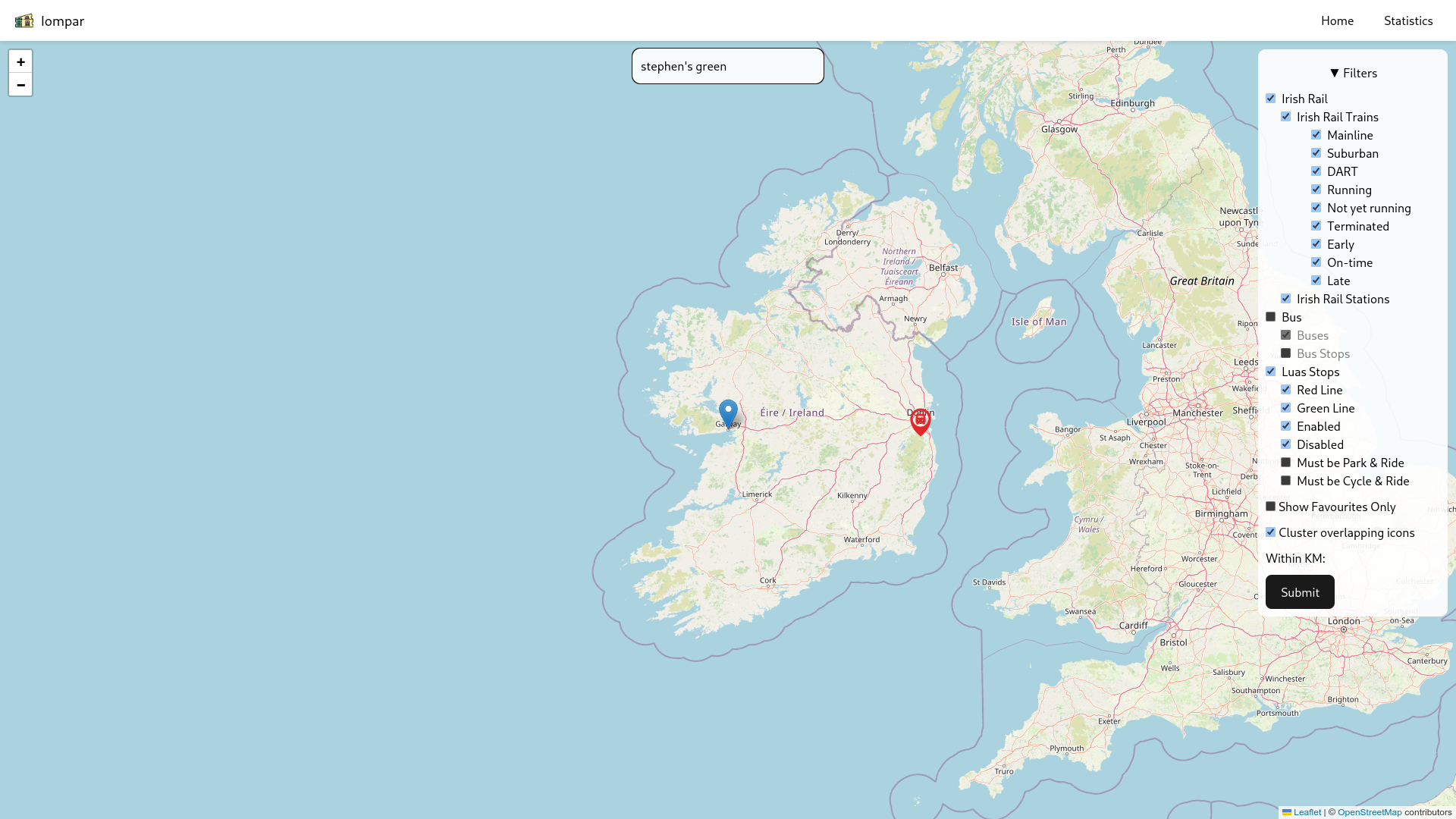The image size is (1456, 819).
Task: Toggle the On-time checkbox
Action: click(1316, 262)
